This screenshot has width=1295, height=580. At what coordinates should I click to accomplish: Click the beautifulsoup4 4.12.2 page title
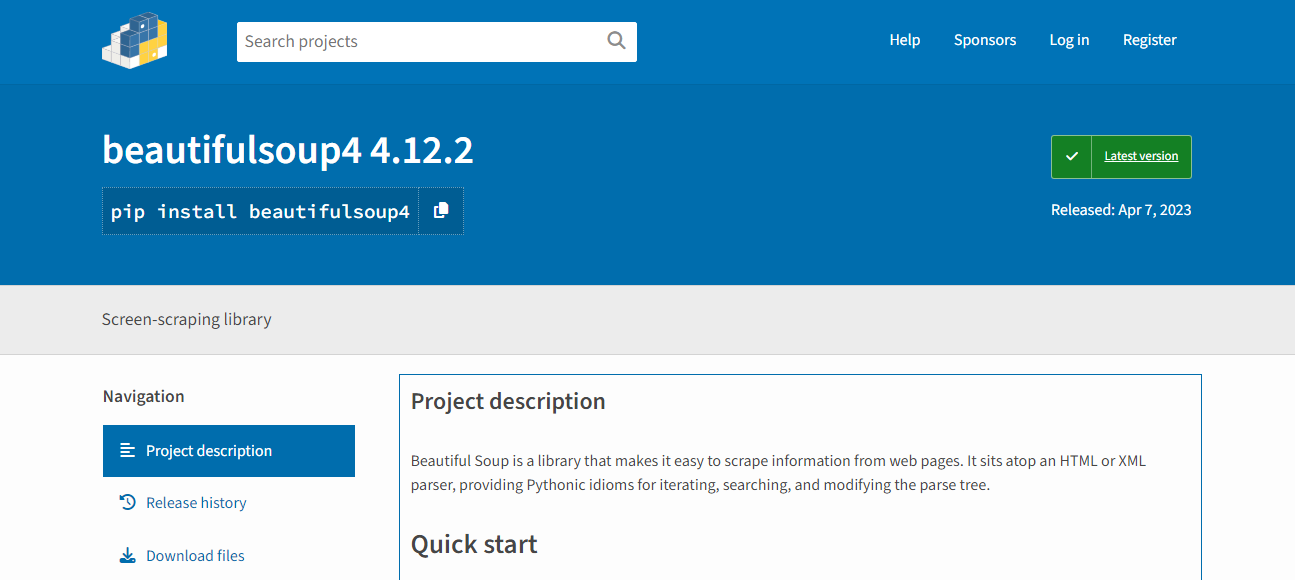(x=287, y=150)
